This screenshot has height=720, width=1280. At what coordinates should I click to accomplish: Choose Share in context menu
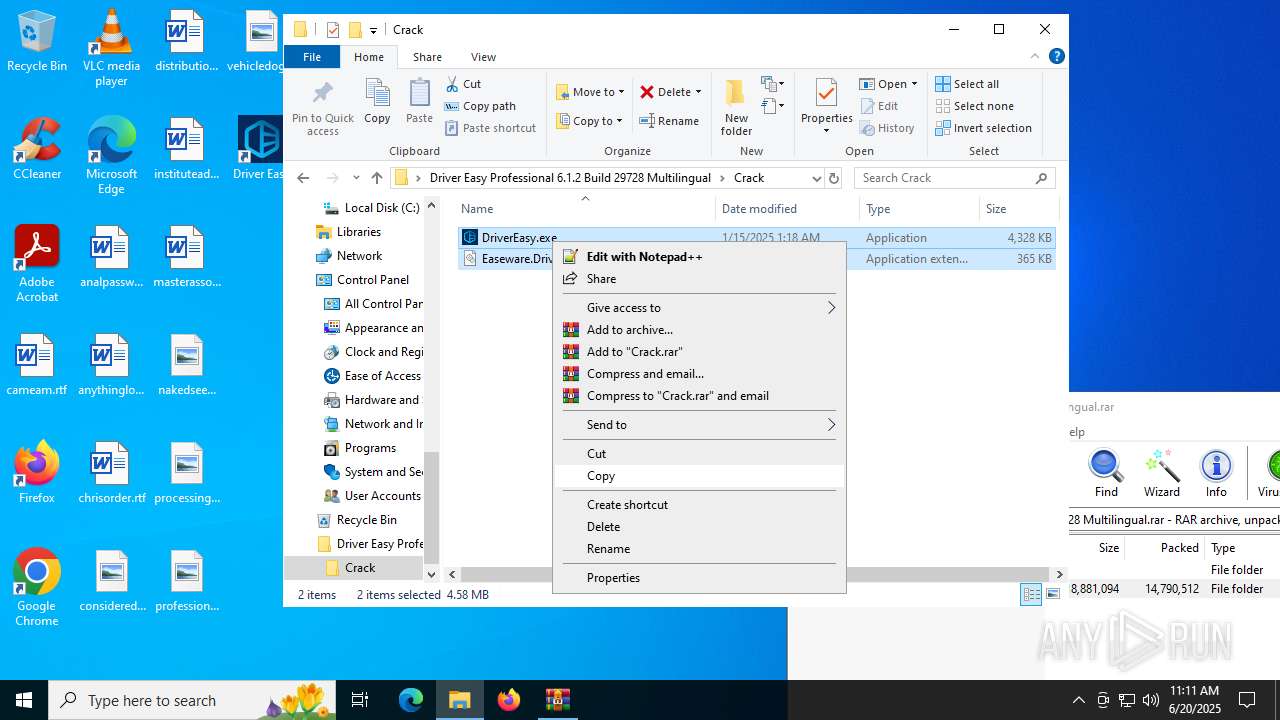point(699,279)
